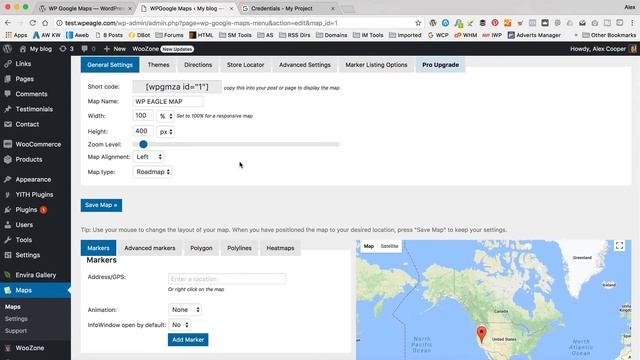The image size is (640, 360).
Task: Open Howdy, Alex Cooper account menu
Action: coord(603,49)
